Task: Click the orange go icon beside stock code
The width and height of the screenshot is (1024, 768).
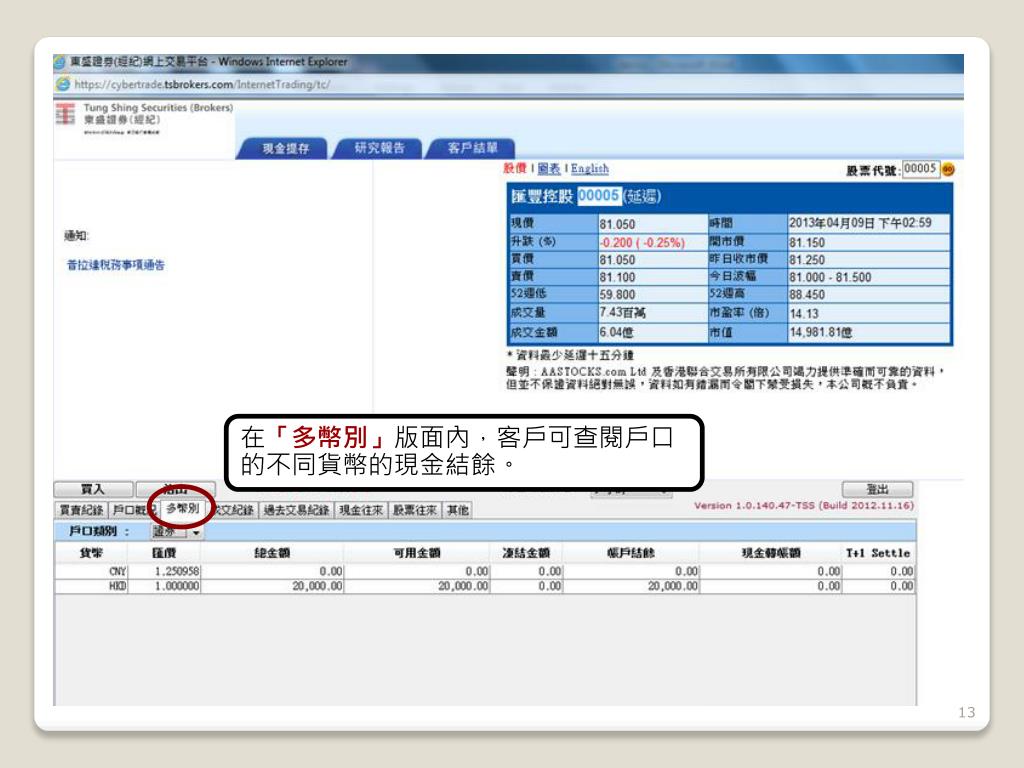Action: pyautogui.click(x=948, y=170)
